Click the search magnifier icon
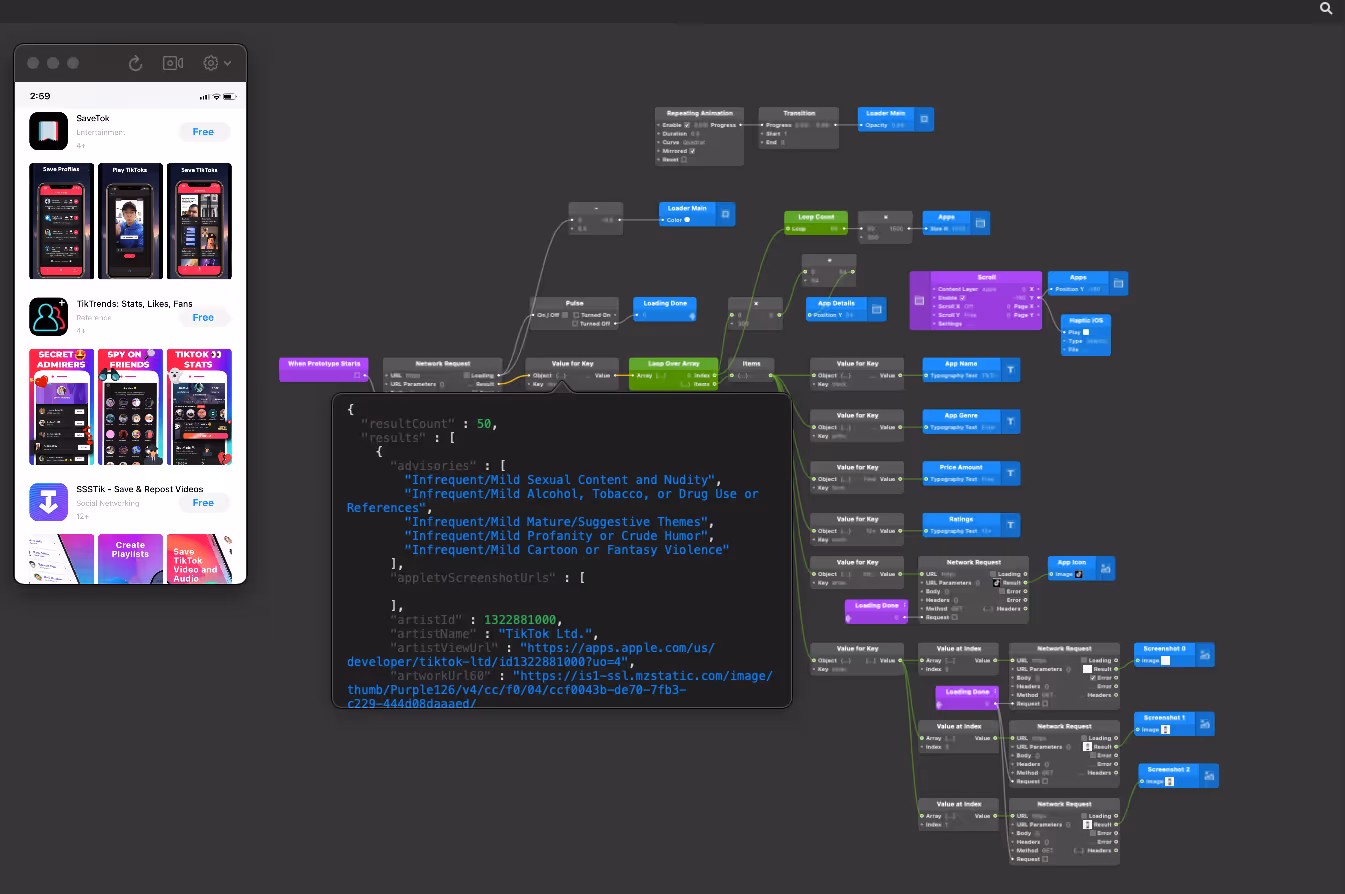The width and height of the screenshot is (1345, 894). 1326,8
